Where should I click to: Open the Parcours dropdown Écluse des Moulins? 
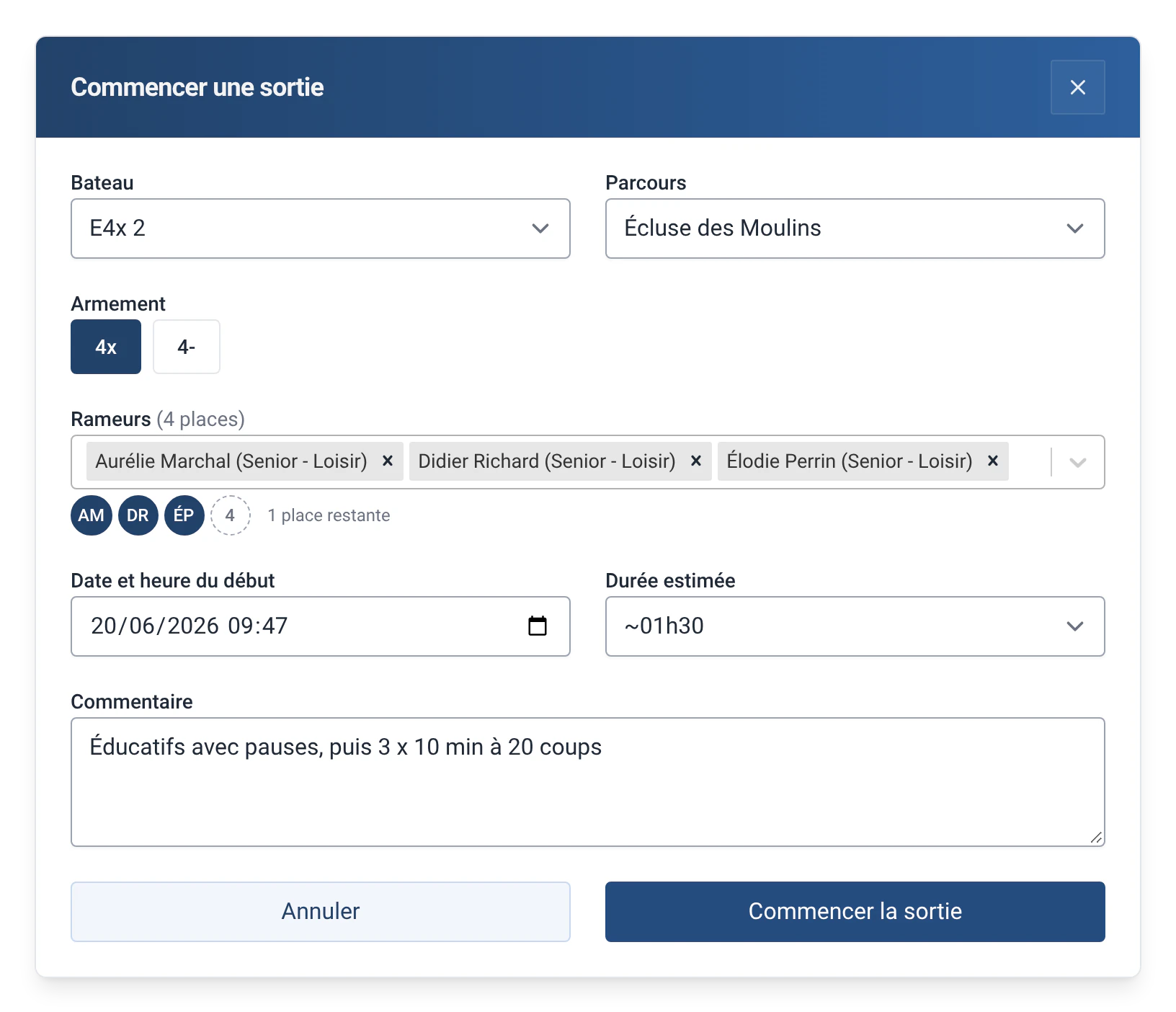click(x=855, y=228)
